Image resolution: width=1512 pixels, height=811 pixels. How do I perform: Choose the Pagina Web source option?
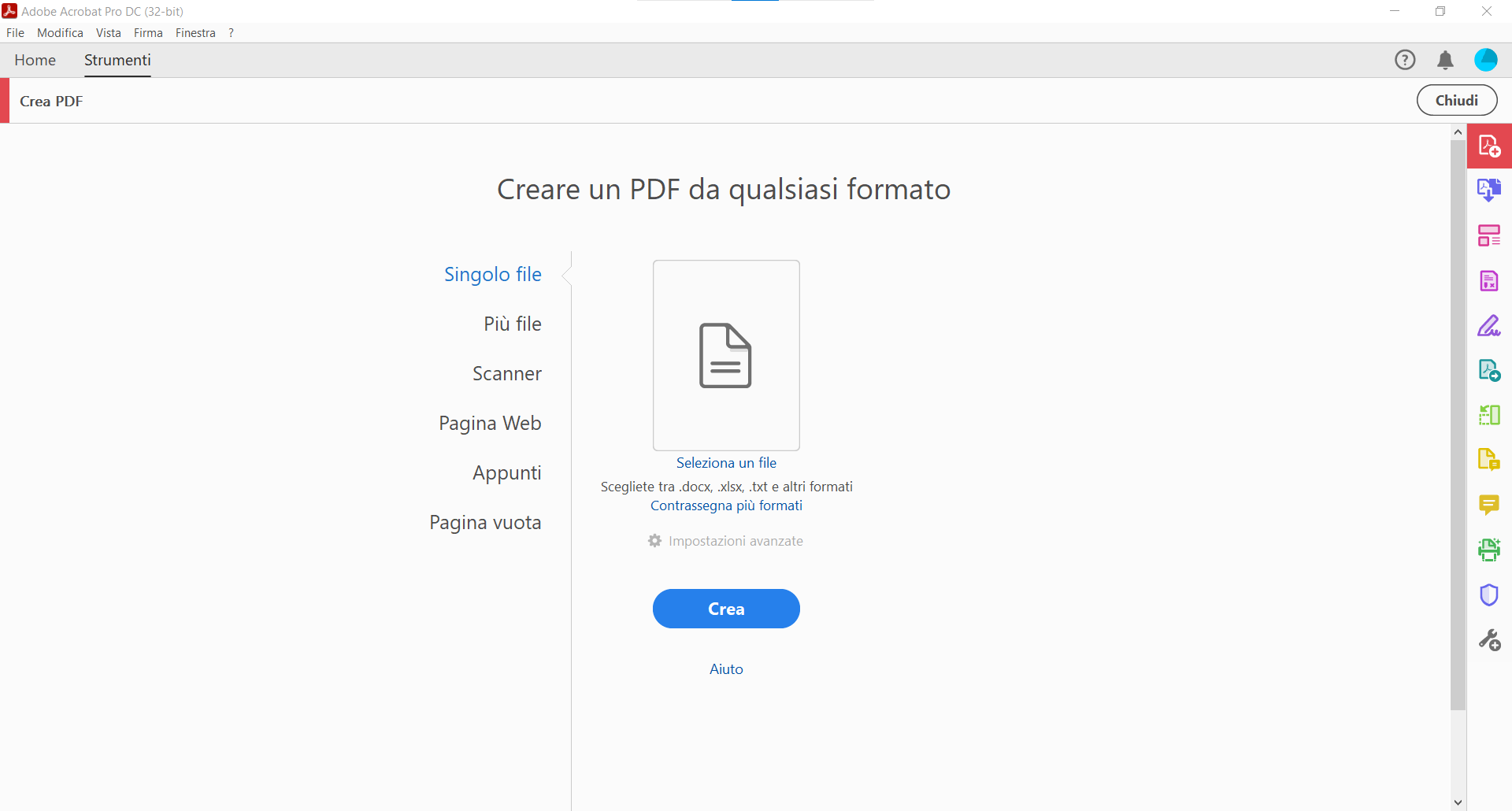click(x=490, y=424)
